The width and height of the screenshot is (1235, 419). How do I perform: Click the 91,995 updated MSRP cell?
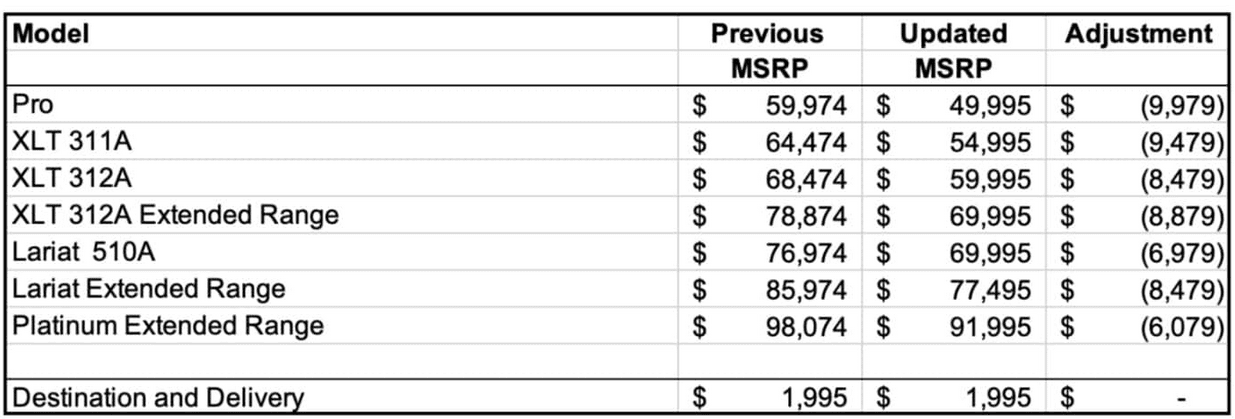pos(954,326)
